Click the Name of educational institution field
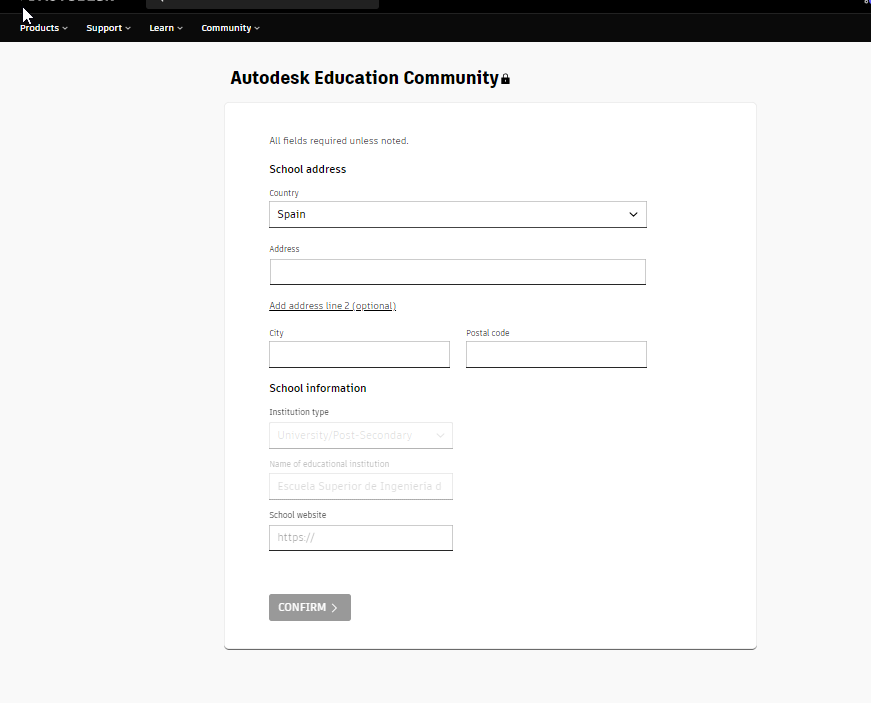 (x=360, y=486)
